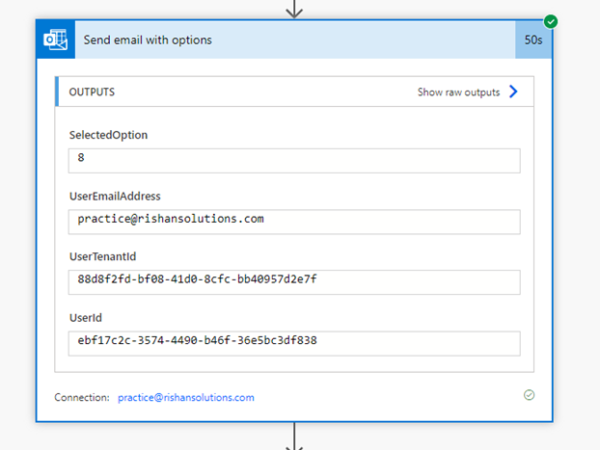Click the outgoing arrow connector below card

click(294, 436)
